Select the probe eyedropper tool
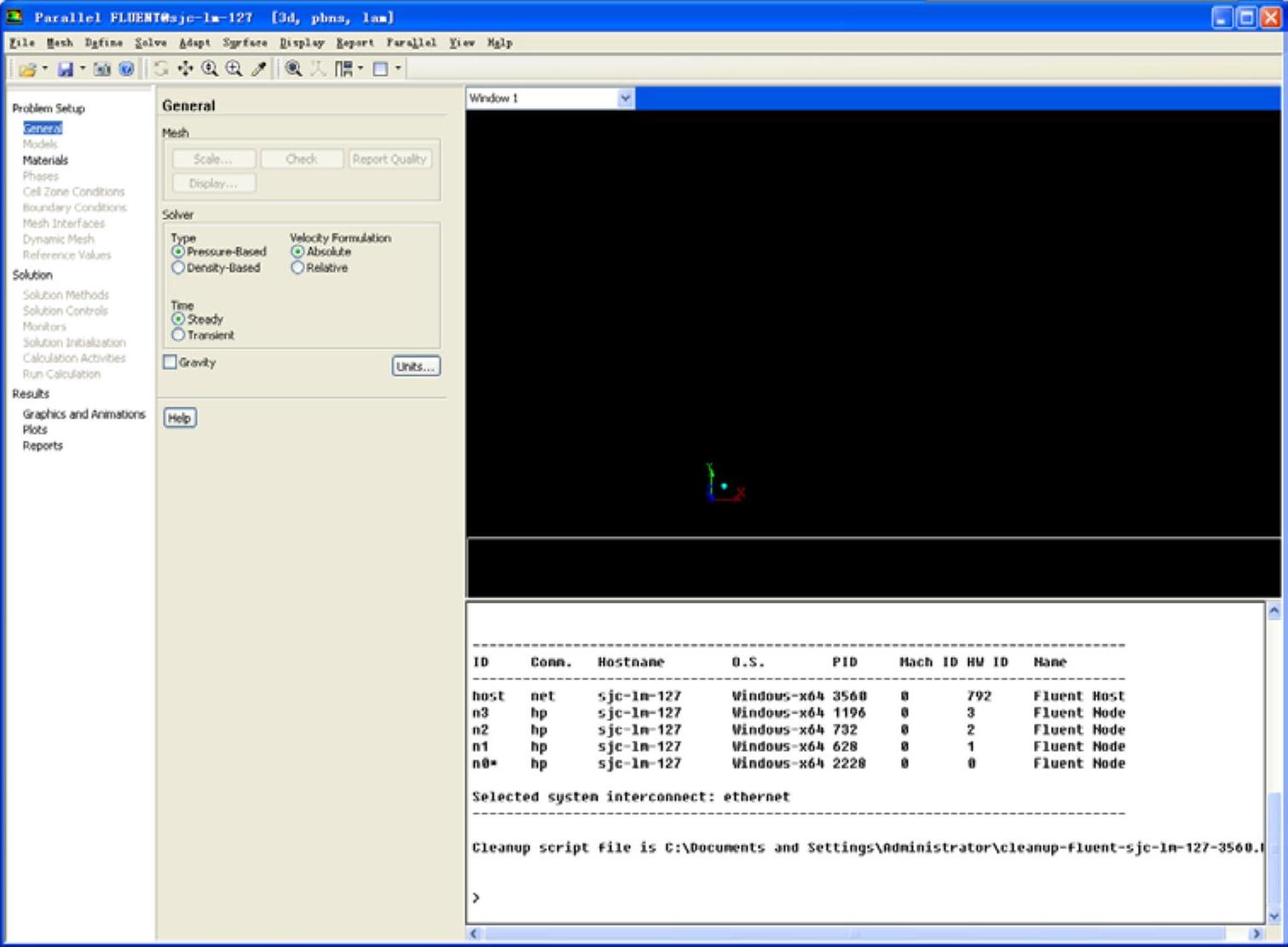This screenshot has height=947, width=1288. coord(259,69)
